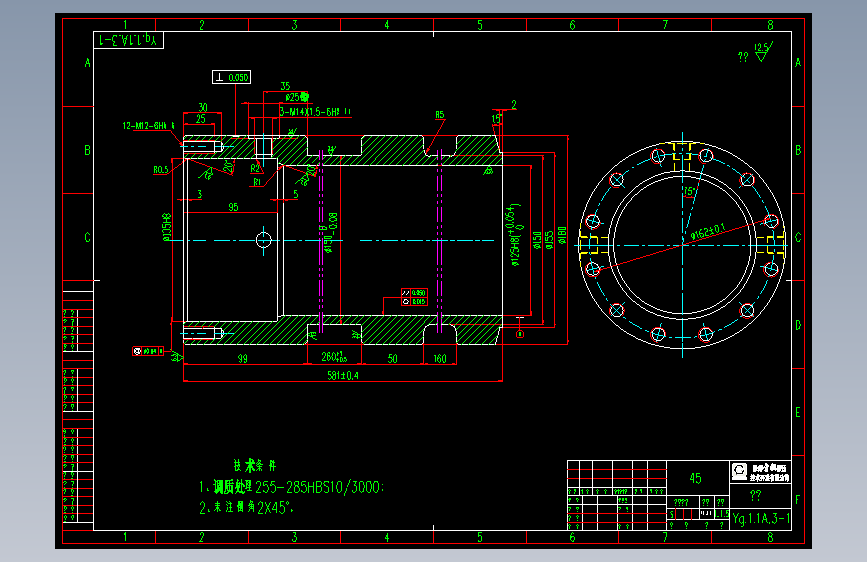Select the 99 length dimension
The image size is (867, 562).
[242, 358]
